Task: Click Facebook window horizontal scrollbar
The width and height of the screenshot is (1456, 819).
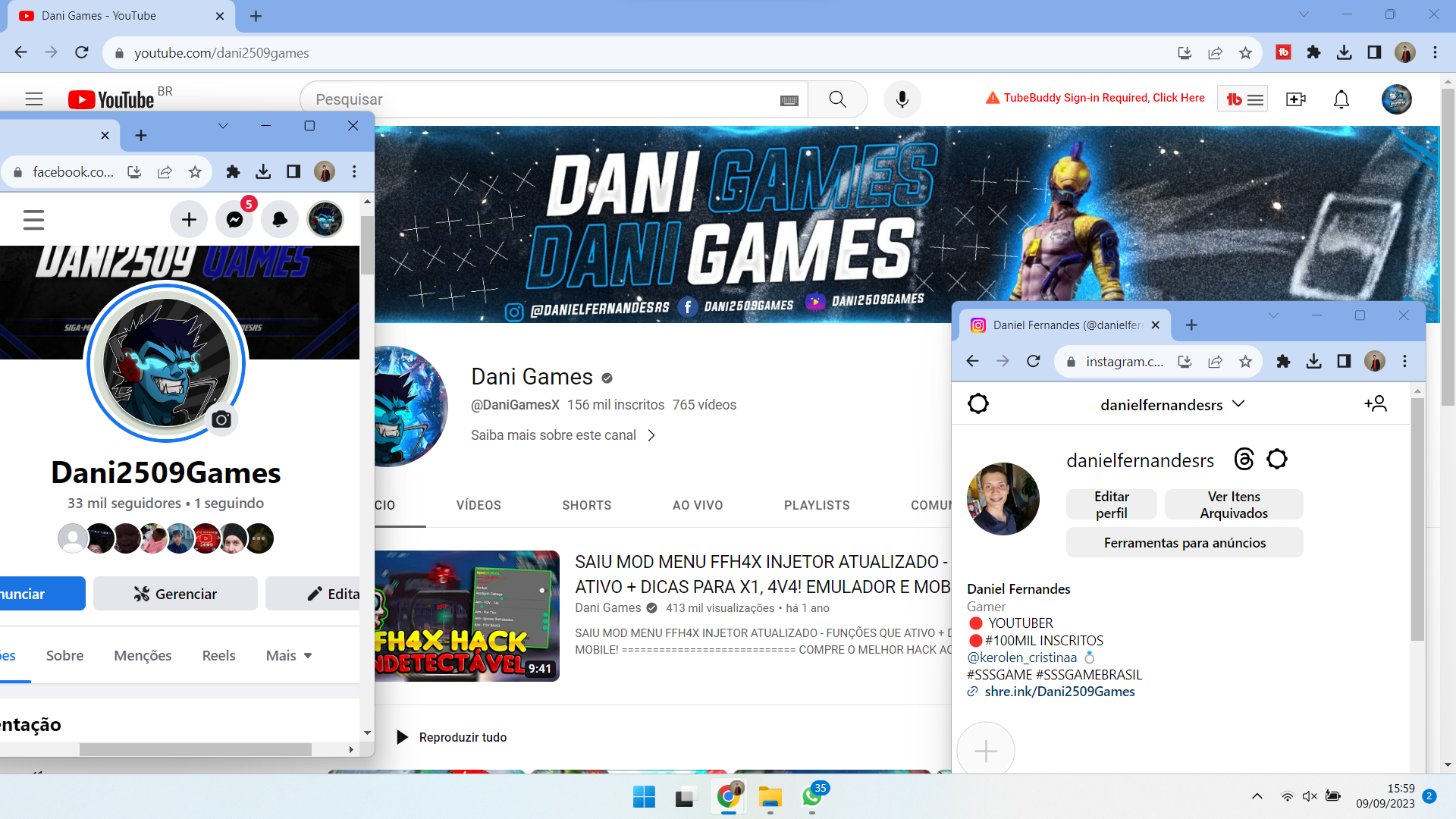Action: [x=196, y=749]
